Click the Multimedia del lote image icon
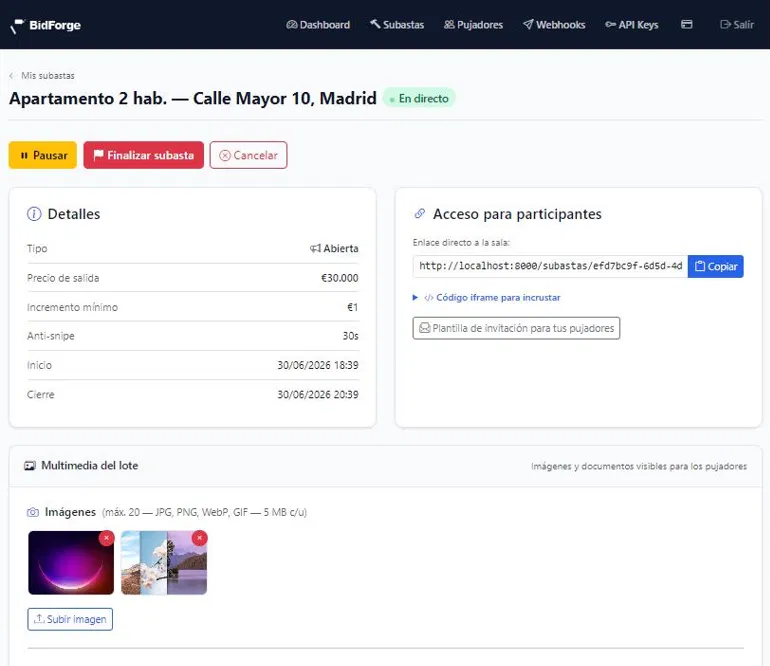 (30, 466)
